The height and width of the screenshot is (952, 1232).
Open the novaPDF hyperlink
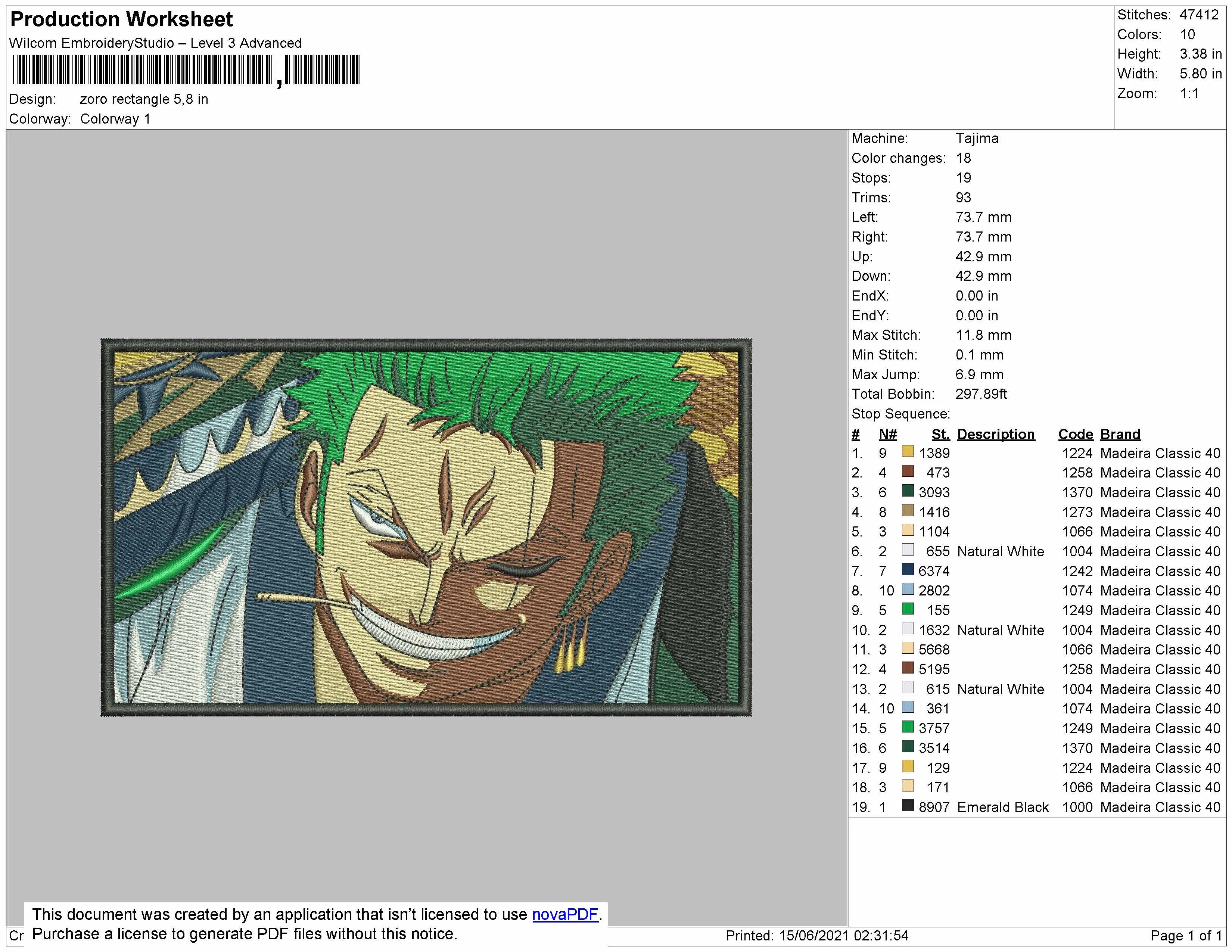click(x=564, y=914)
